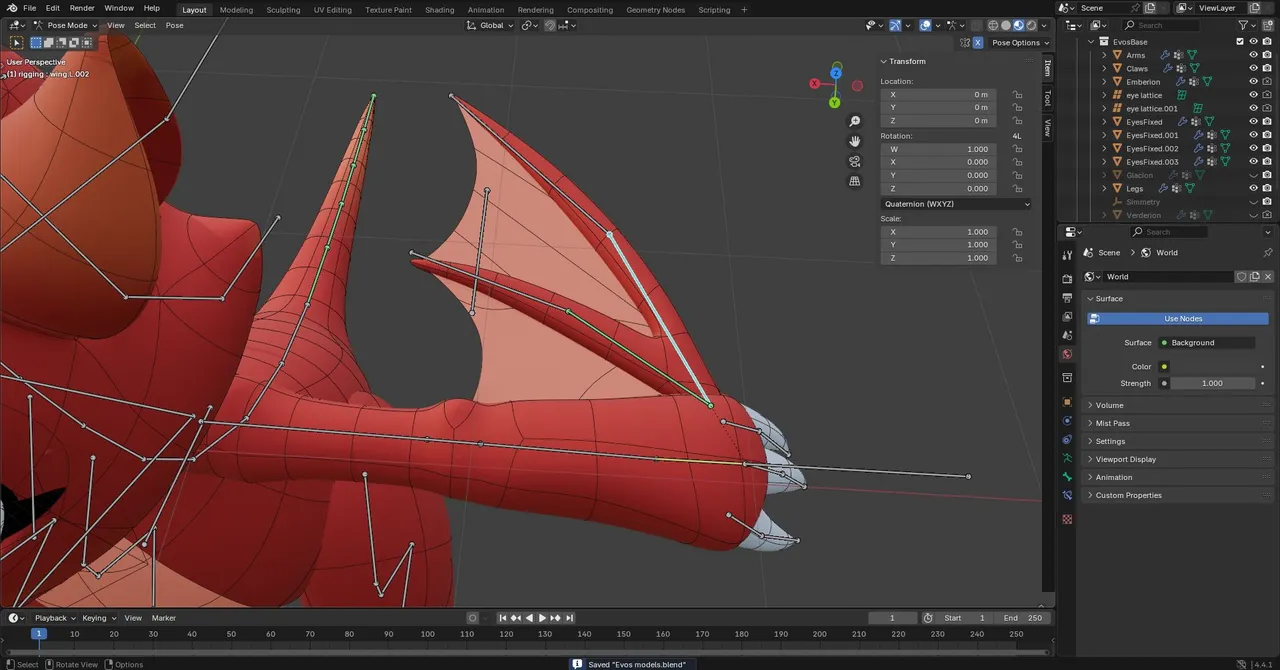Toggle show overlays button in header
The height and width of the screenshot is (670, 1280).
click(x=925, y=25)
